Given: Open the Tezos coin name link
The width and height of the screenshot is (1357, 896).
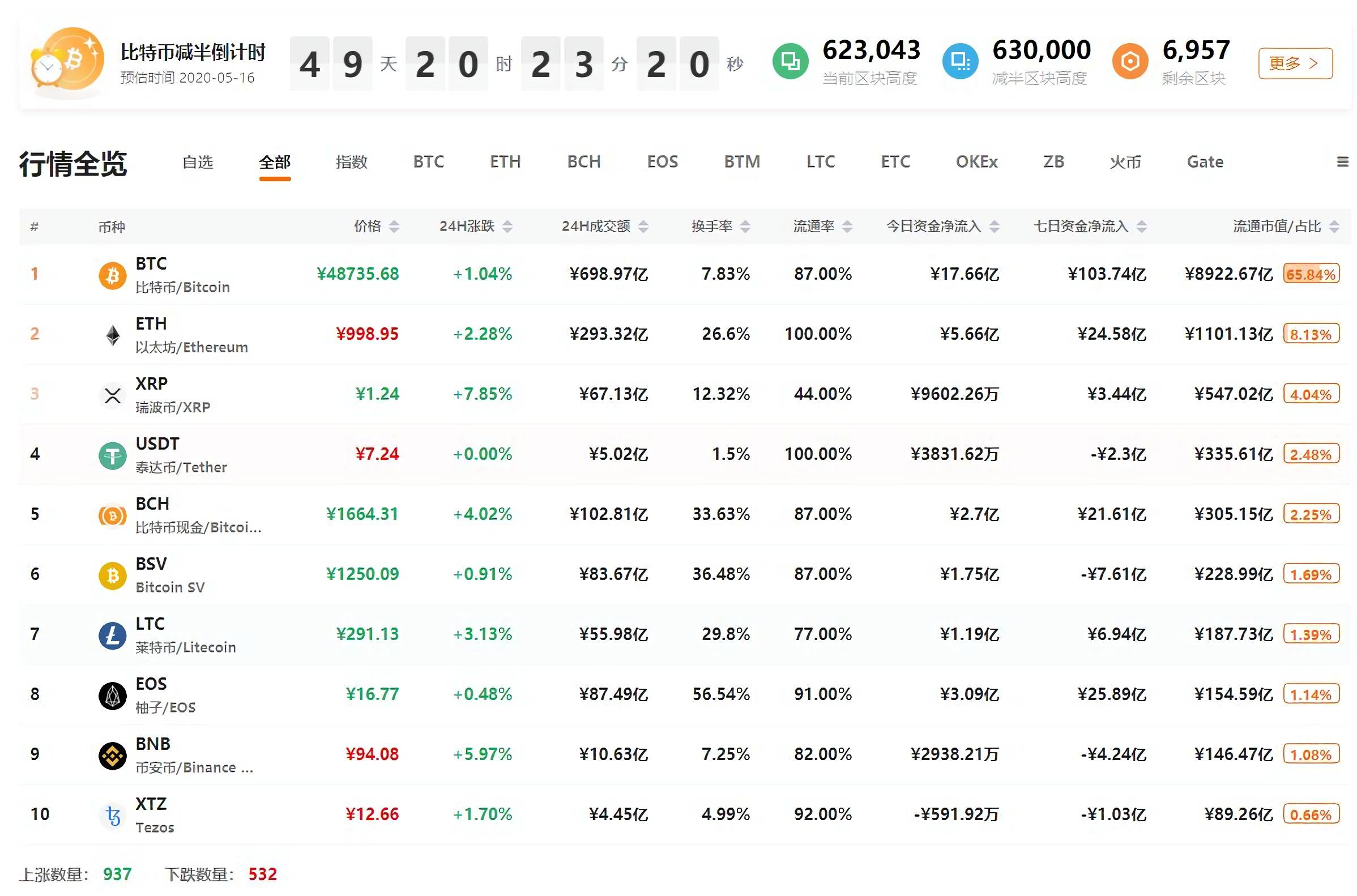Looking at the screenshot, I should (154, 827).
